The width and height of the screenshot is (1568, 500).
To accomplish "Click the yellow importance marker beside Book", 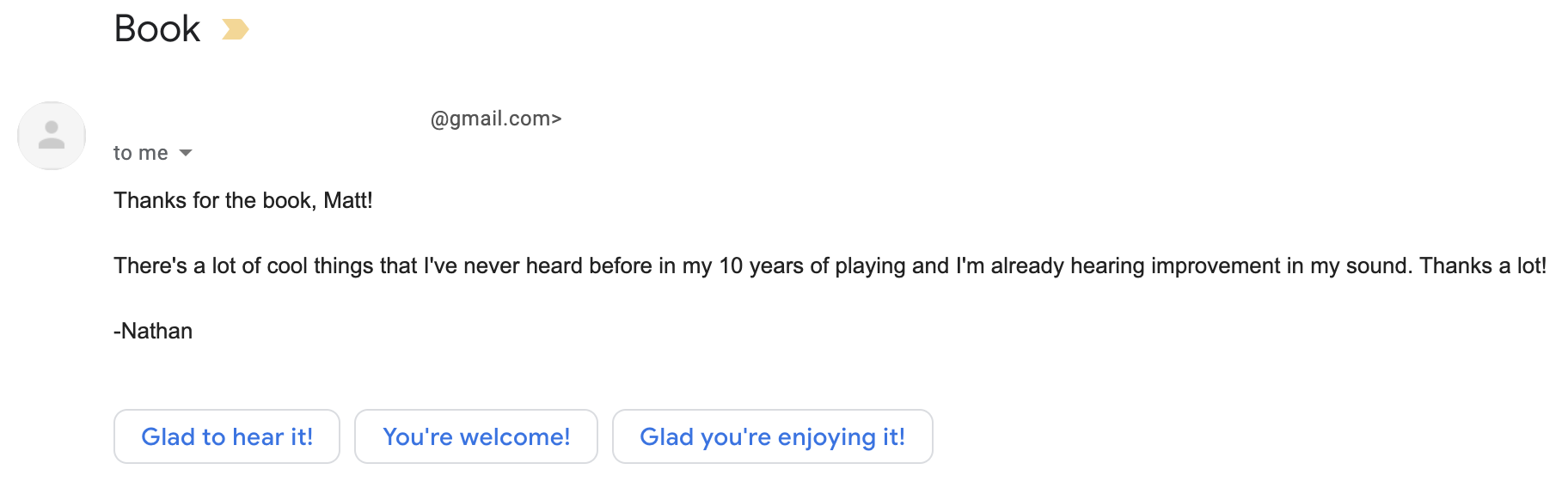I will click(x=235, y=30).
